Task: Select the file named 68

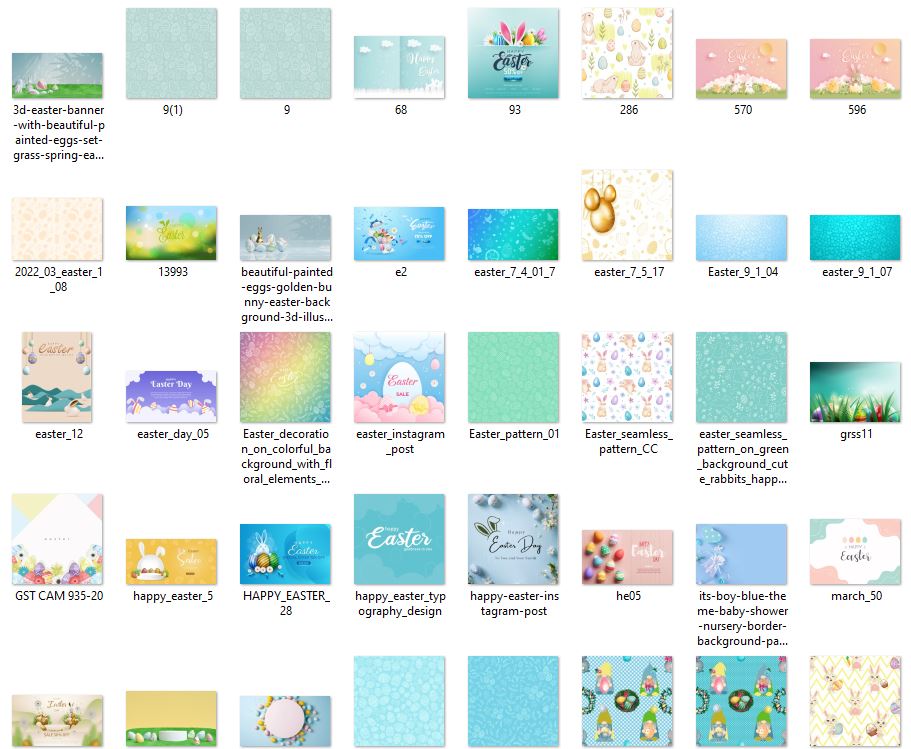Action: [x=400, y=68]
